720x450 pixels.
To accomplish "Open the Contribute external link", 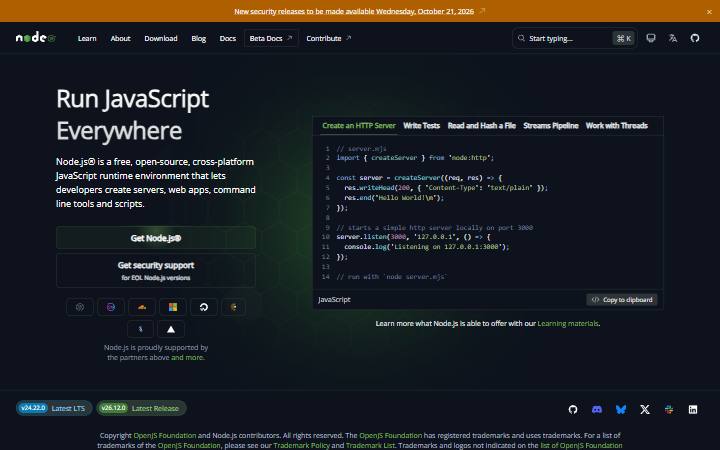I will [x=329, y=38].
